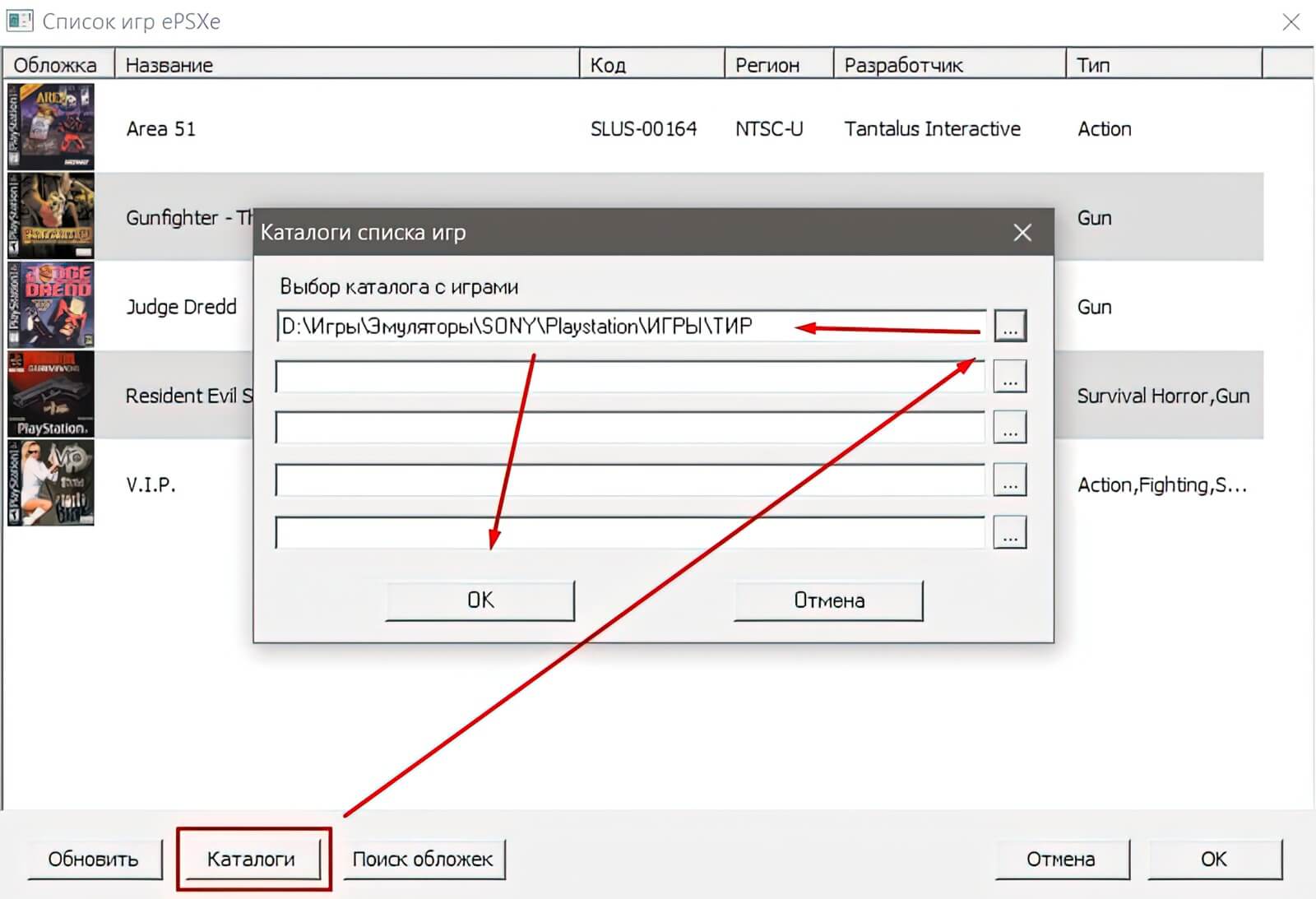Select the Judge Dredd game title

(181, 307)
